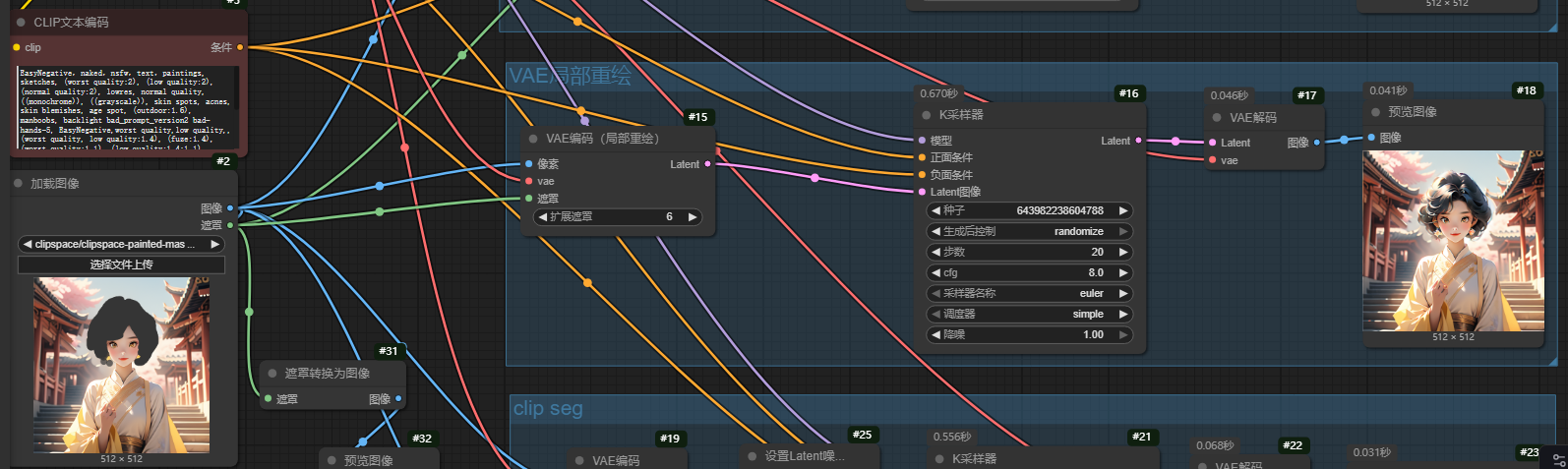Screen dimensions: 1568x469
Task: Open the clipspace-painted-mask image file selector
Action: [120, 244]
